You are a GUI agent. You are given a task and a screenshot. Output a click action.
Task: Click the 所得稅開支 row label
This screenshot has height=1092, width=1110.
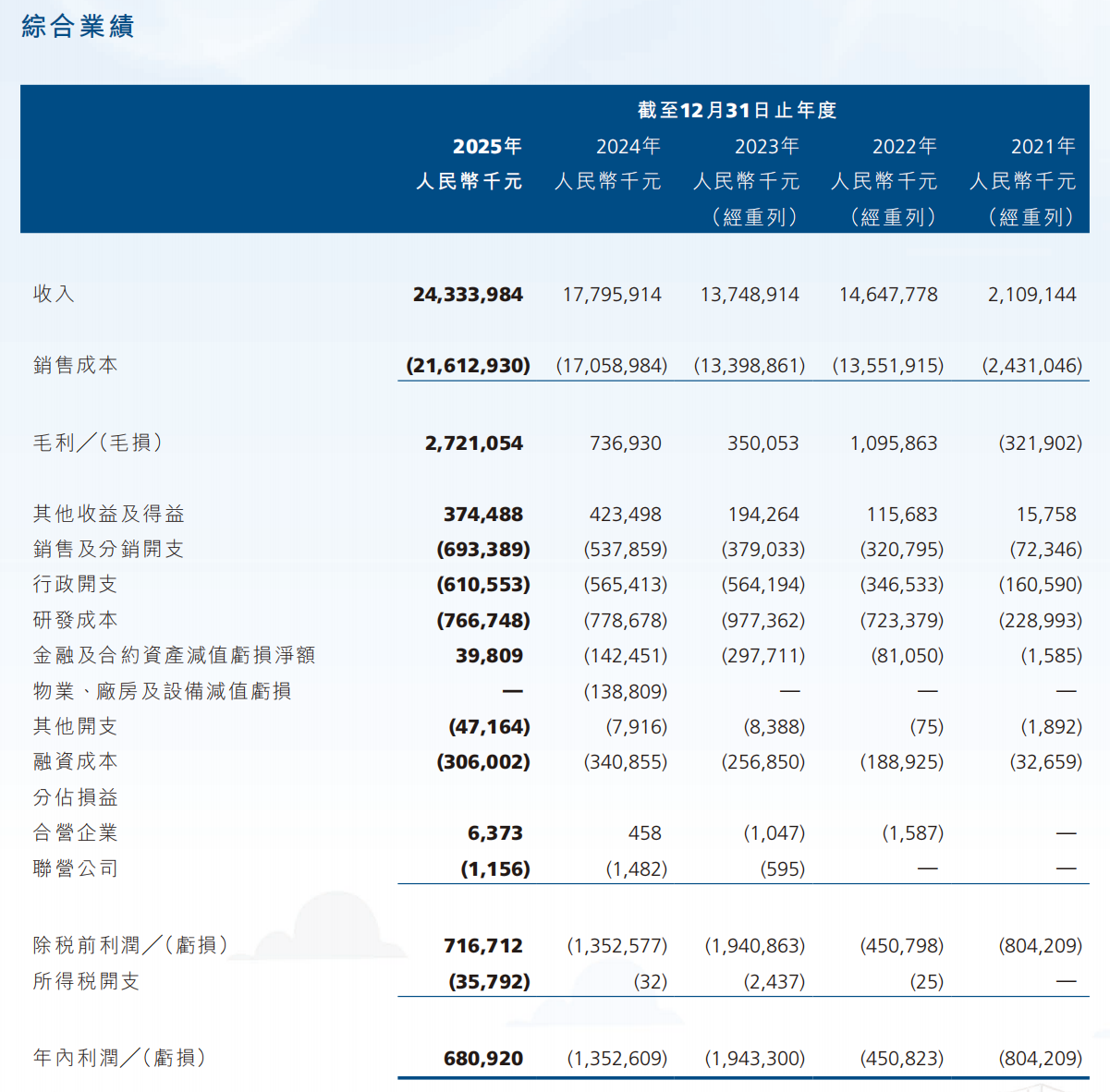[86, 981]
